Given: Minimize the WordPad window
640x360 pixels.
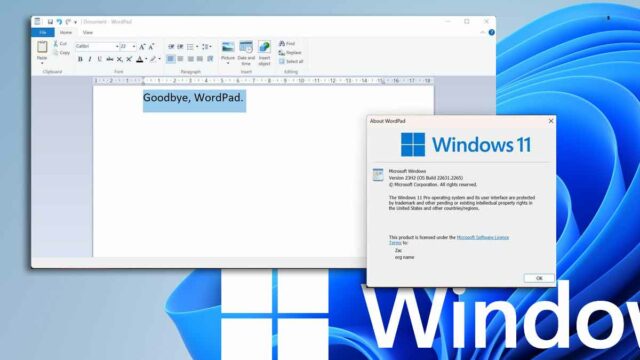Looking at the screenshot, I should point(448,22).
